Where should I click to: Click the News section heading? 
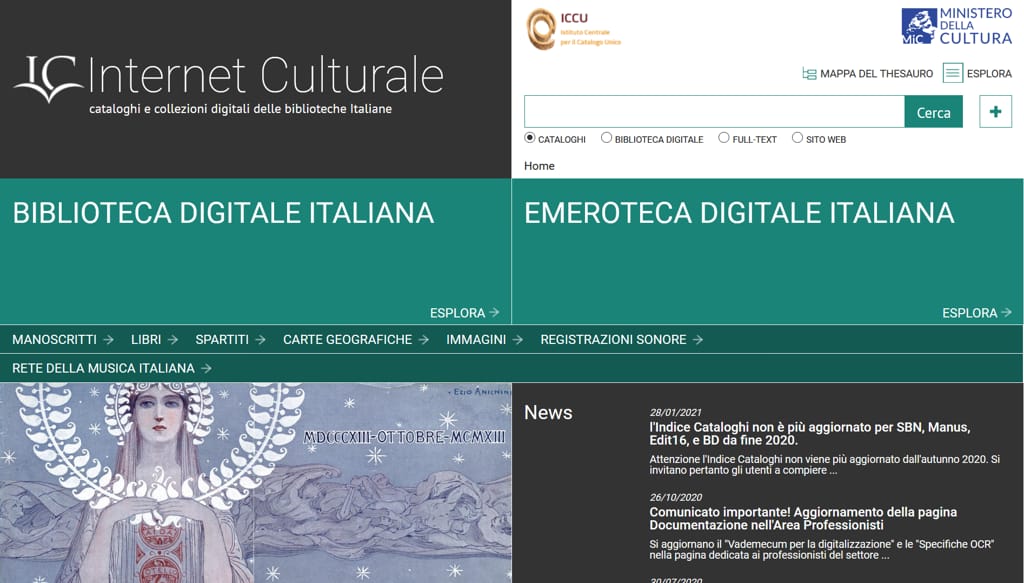click(x=548, y=413)
